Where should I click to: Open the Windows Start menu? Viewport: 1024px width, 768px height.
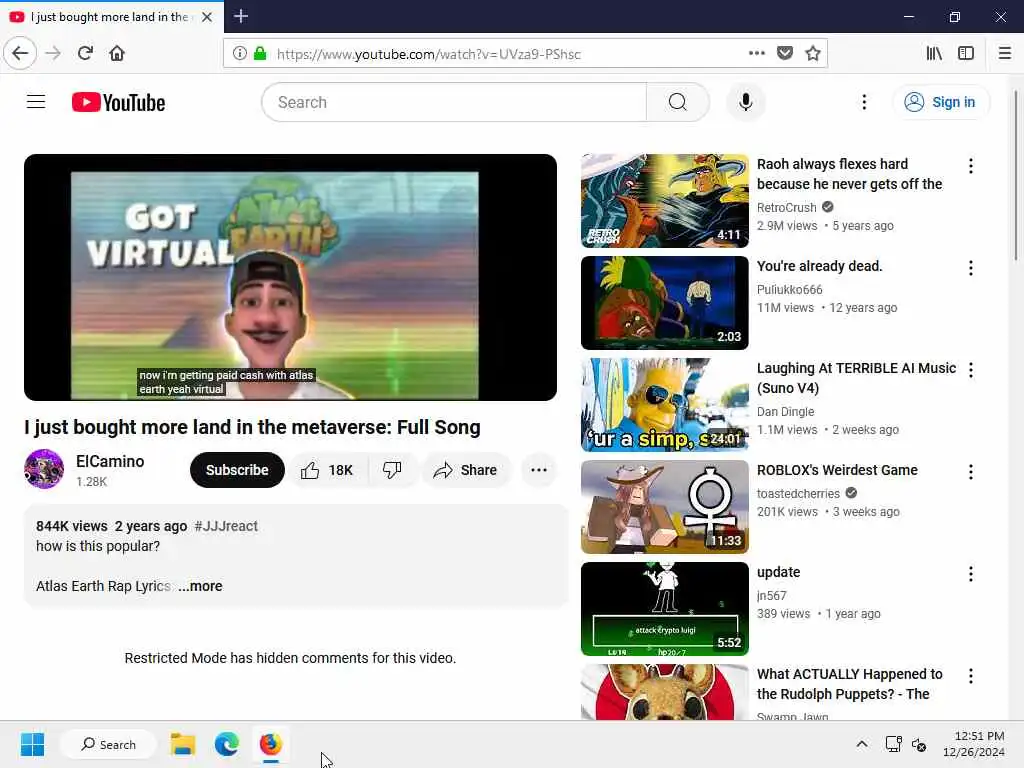[x=32, y=744]
